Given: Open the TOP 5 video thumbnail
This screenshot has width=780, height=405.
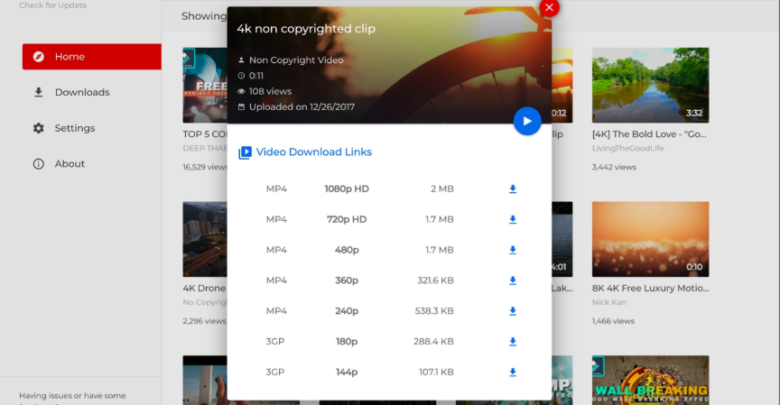Looking at the screenshot, I should click(x=205, y=85).
